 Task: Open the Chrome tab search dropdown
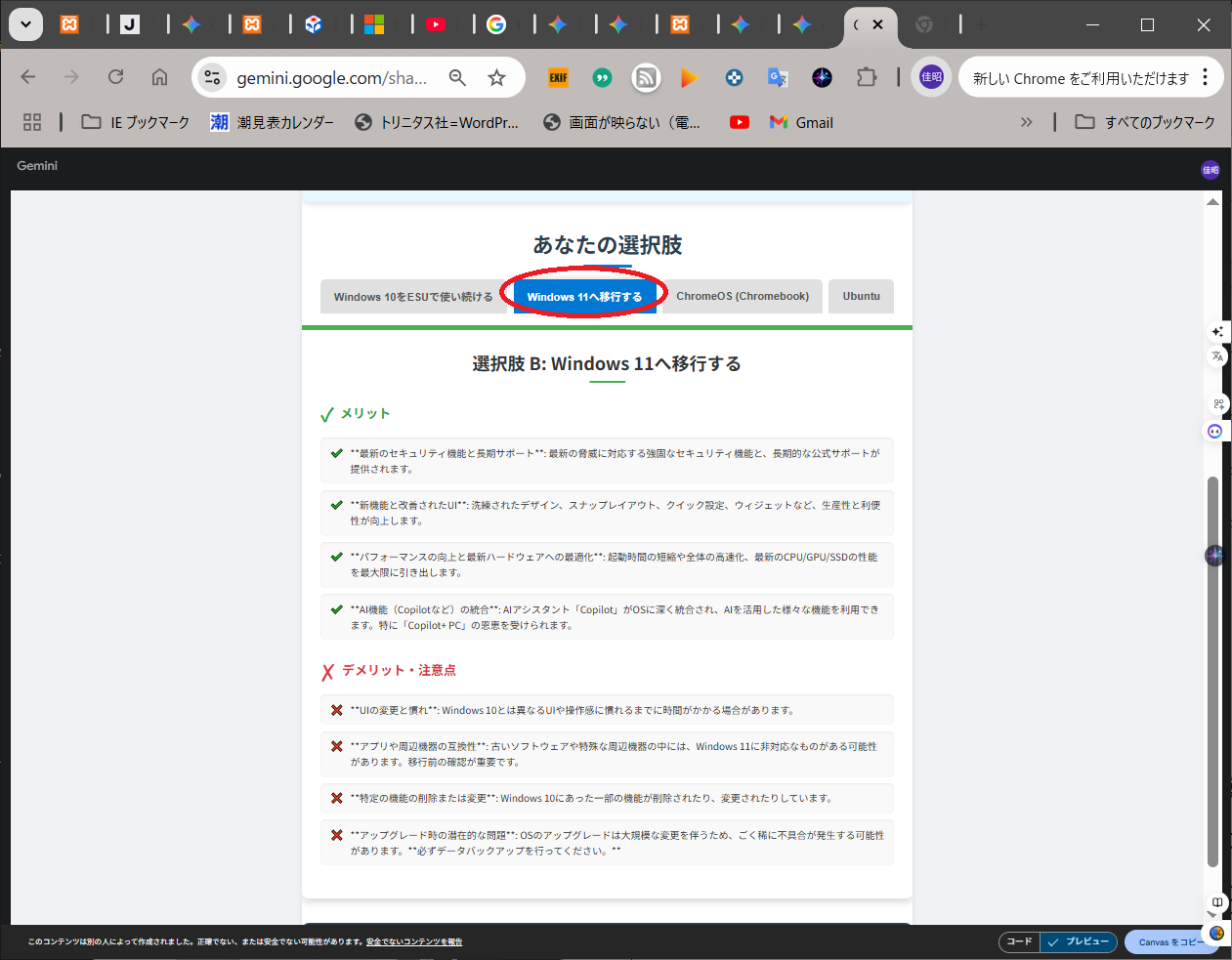coord(25,24)
